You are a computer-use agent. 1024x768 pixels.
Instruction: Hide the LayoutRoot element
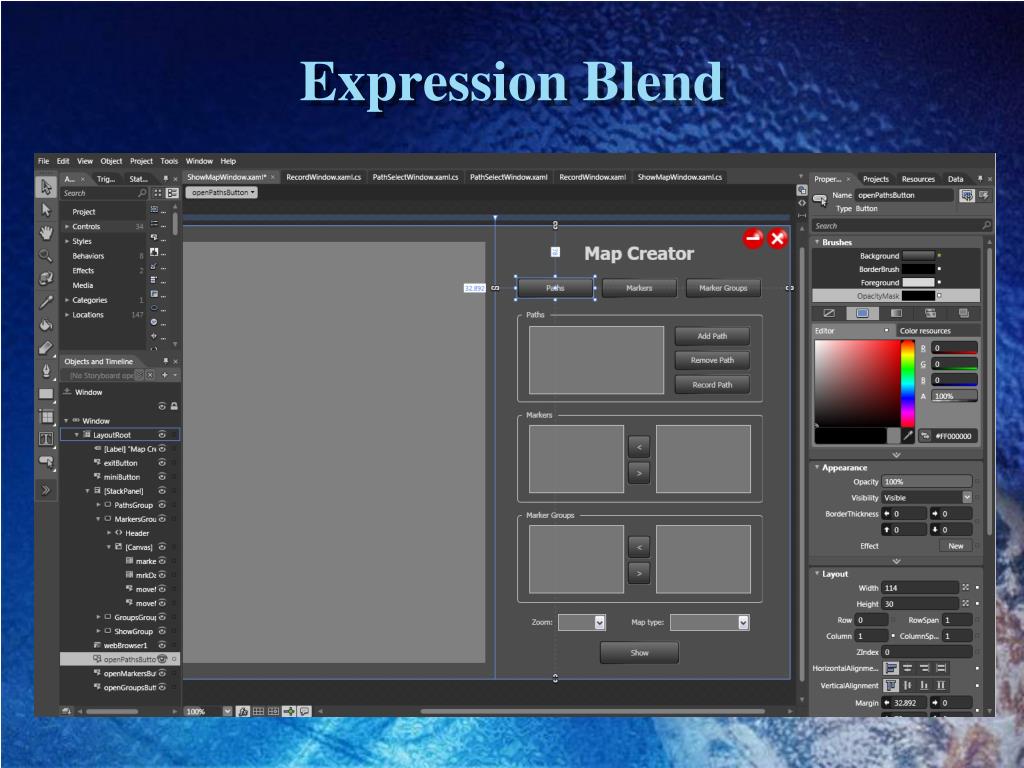[162, 435]
